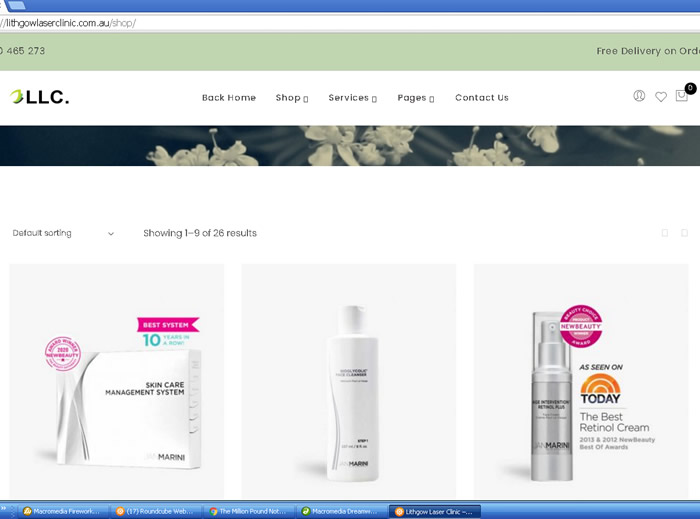Expand the Services menu dropdown
The image size is (700, 519).
352,98
